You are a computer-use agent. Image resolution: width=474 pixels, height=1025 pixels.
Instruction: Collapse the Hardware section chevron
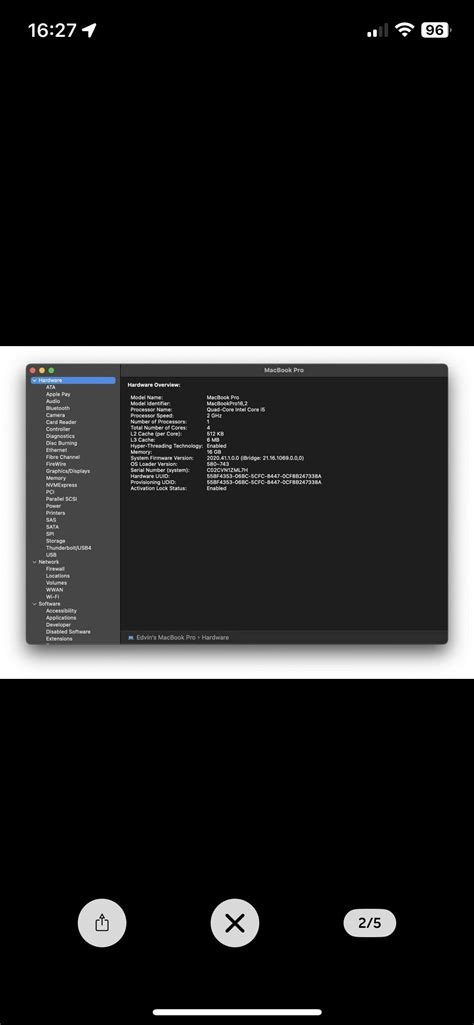click(x=34, y=380)
